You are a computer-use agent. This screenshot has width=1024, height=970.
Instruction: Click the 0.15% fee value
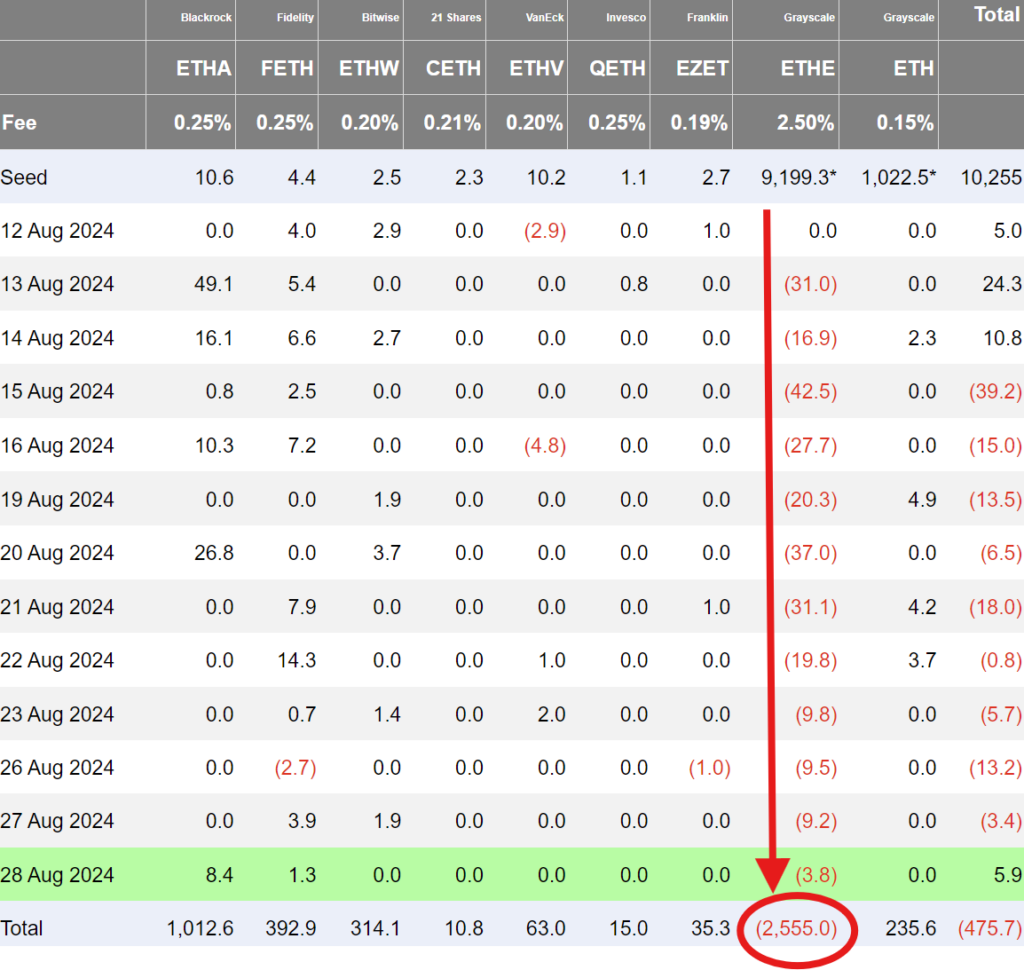coord(905,123)
